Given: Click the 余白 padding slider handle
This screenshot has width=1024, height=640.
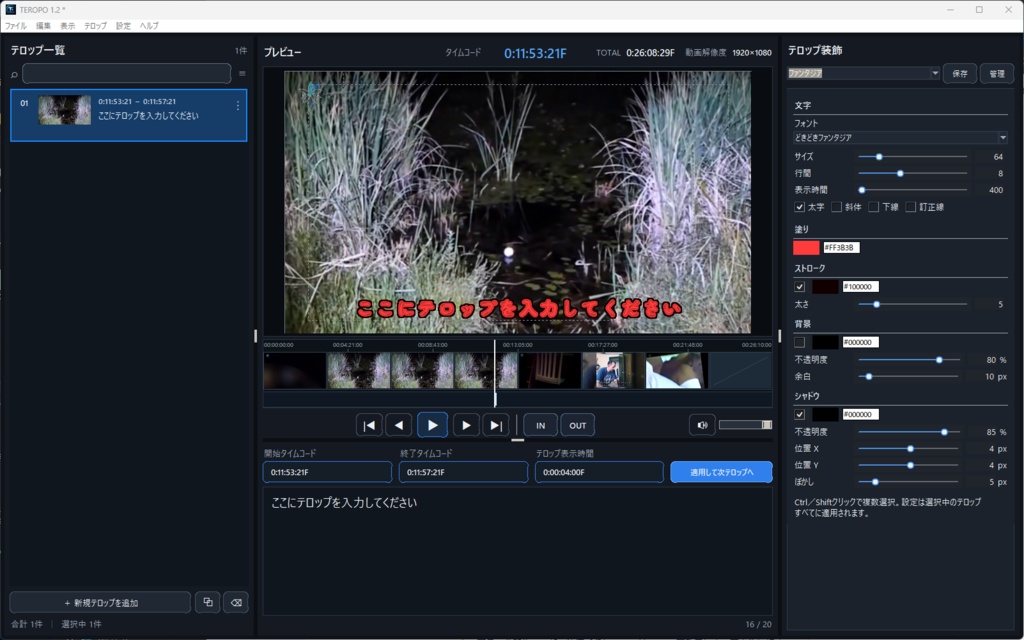Looking at the screenshot, I should 869,377.
